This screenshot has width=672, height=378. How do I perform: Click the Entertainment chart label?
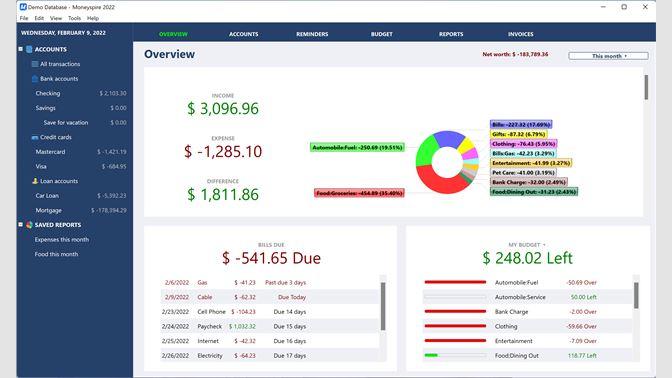531,163
